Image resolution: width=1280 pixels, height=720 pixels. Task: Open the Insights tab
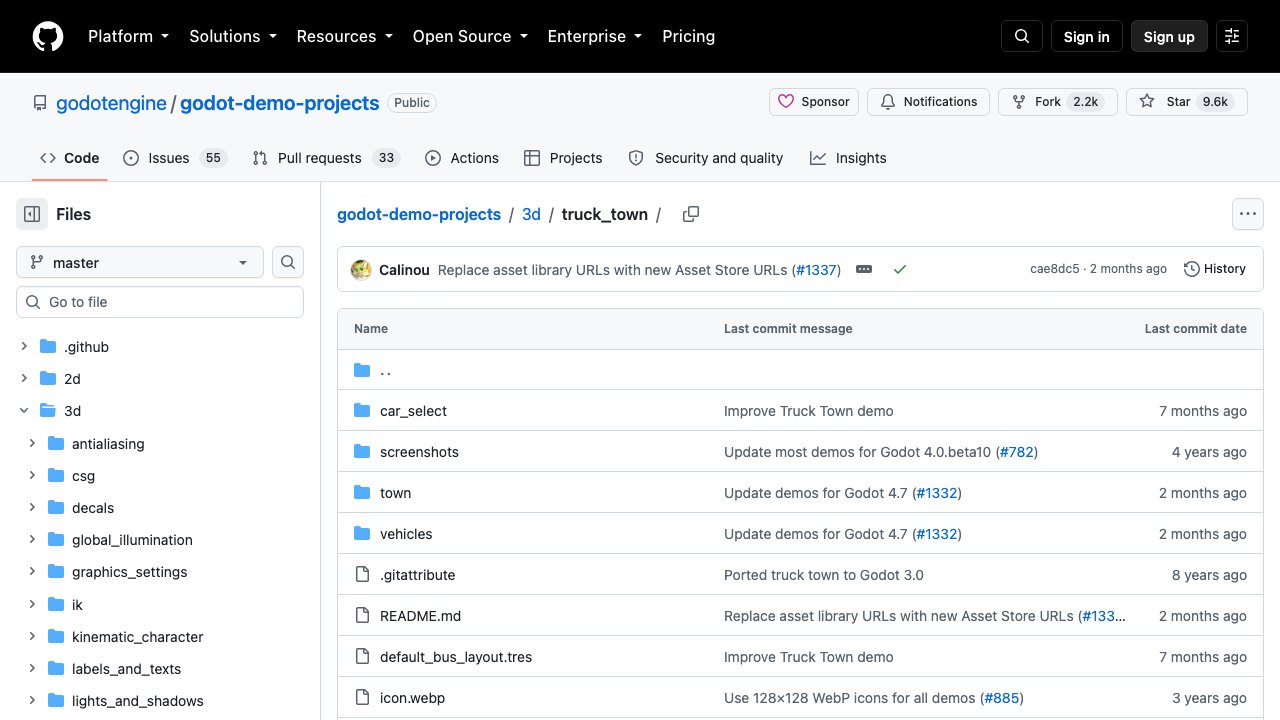coord(848,158)
